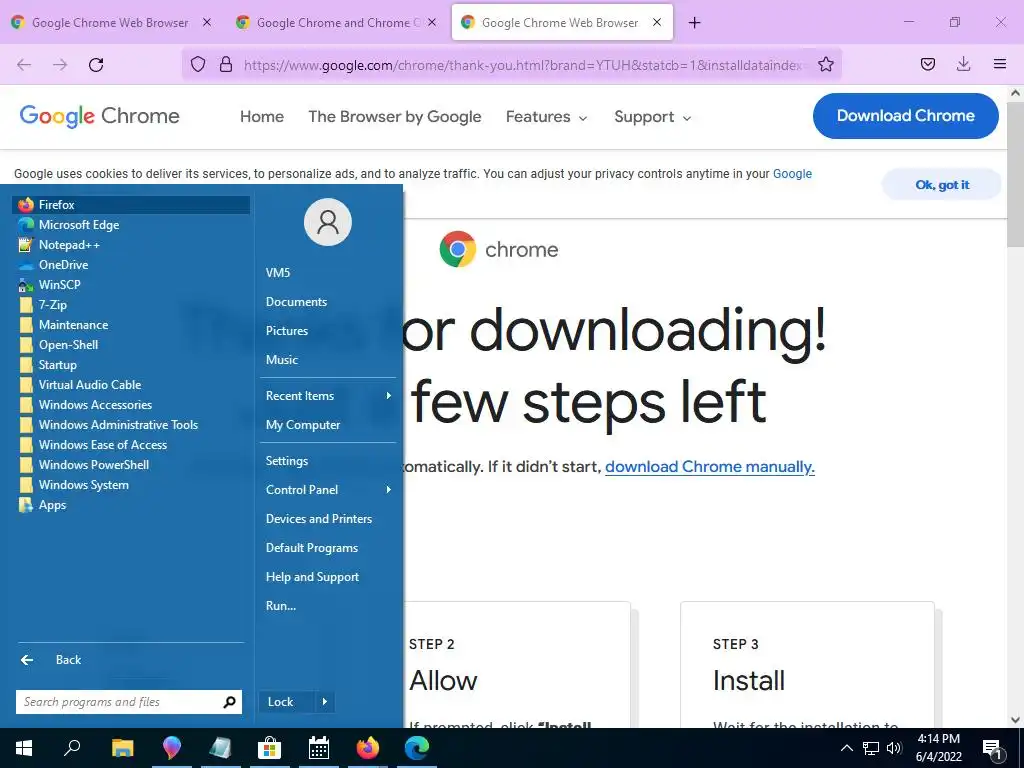Click download Chrome manually link
Screen dimensions: 1024x768
pyautogui.click(x=709, y=466)
